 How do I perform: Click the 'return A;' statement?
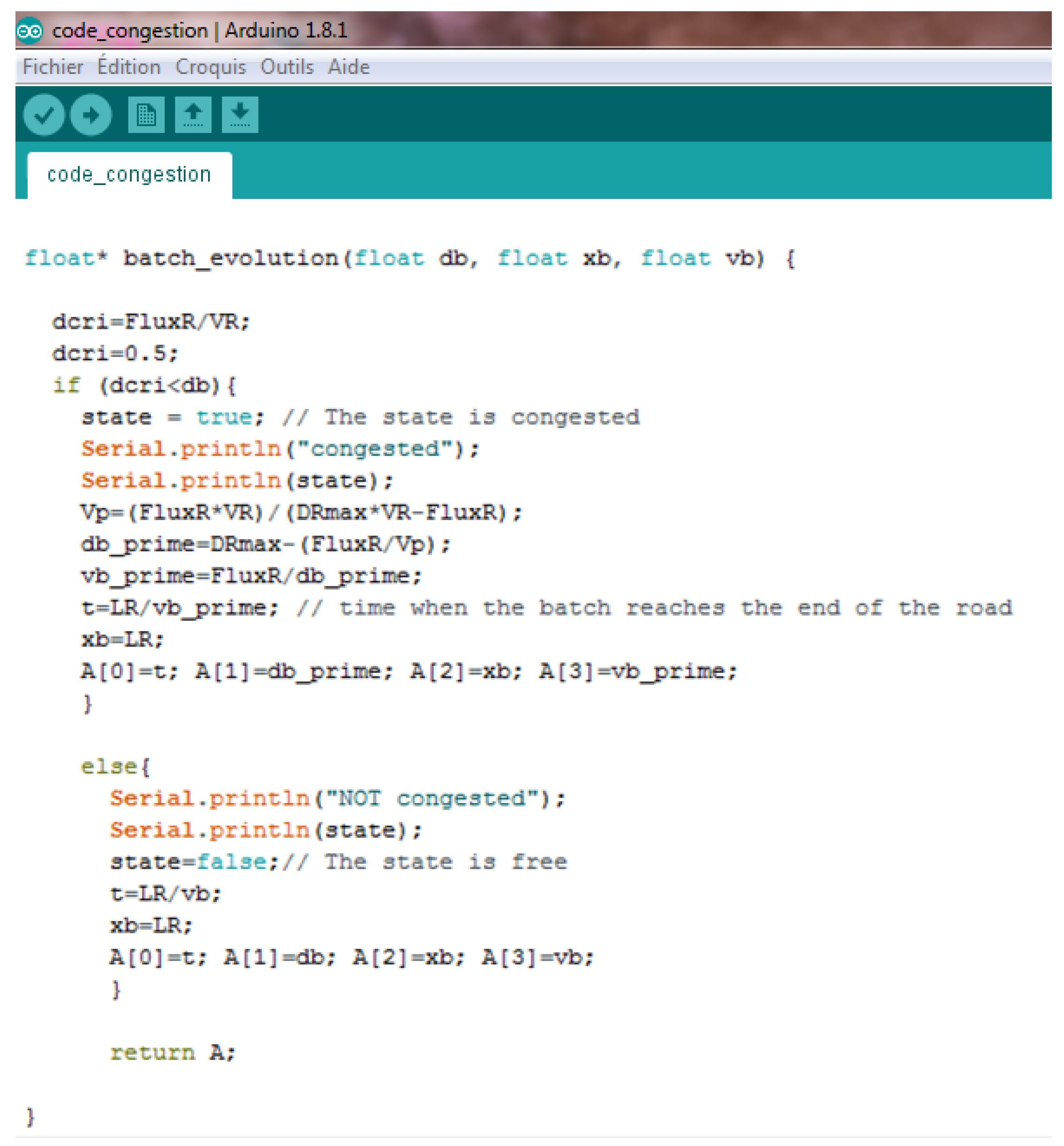[173, 1053]
